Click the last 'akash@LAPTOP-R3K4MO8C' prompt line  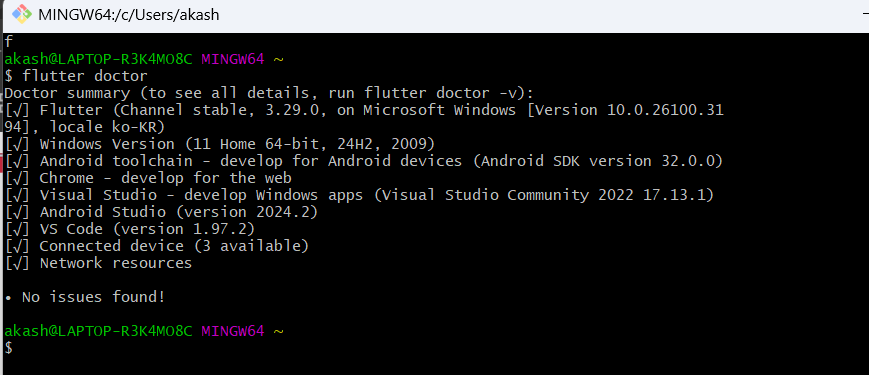point(144,331)
